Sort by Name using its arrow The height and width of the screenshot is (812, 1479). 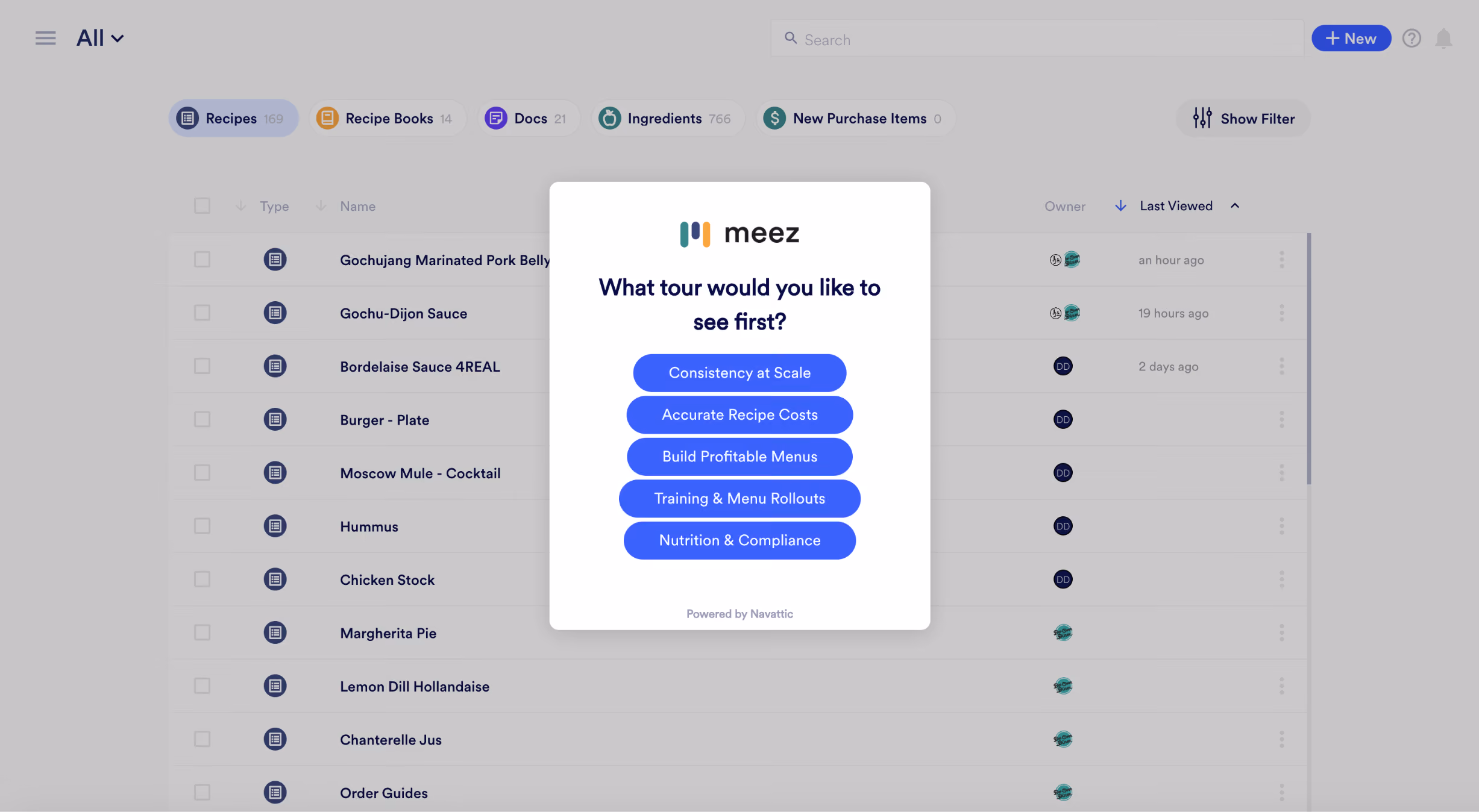[x=321, y=206]
